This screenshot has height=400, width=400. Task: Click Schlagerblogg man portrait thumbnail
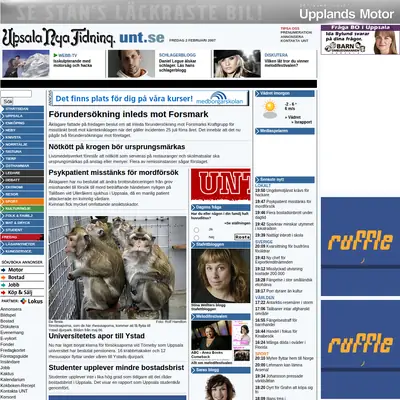pyautogui.click(x=131, y=64)
